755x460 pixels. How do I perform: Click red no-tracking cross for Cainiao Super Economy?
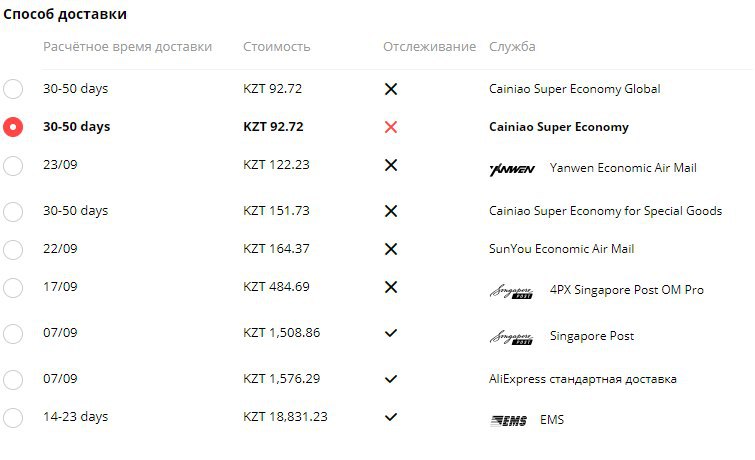(x=391, y=127)
